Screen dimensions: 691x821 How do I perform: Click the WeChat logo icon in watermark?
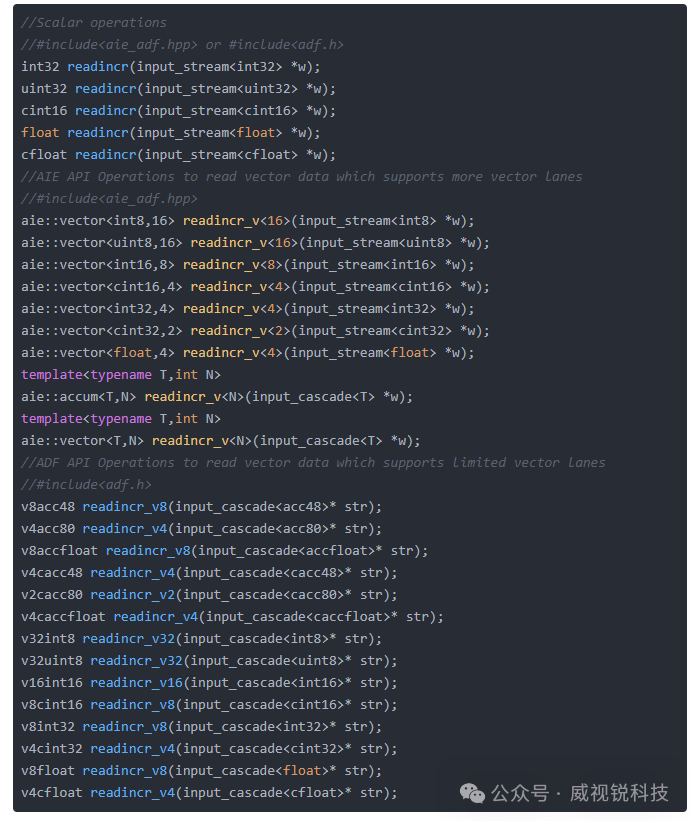472,793
